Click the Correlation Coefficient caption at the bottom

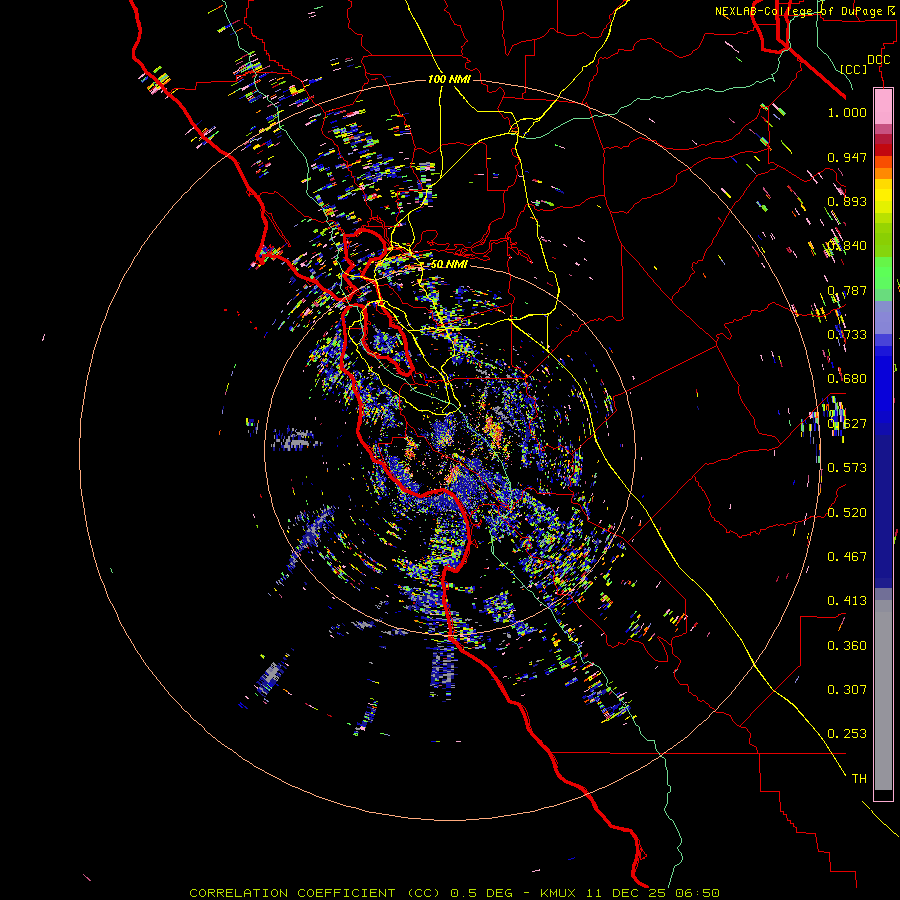(x=454, y=893)
